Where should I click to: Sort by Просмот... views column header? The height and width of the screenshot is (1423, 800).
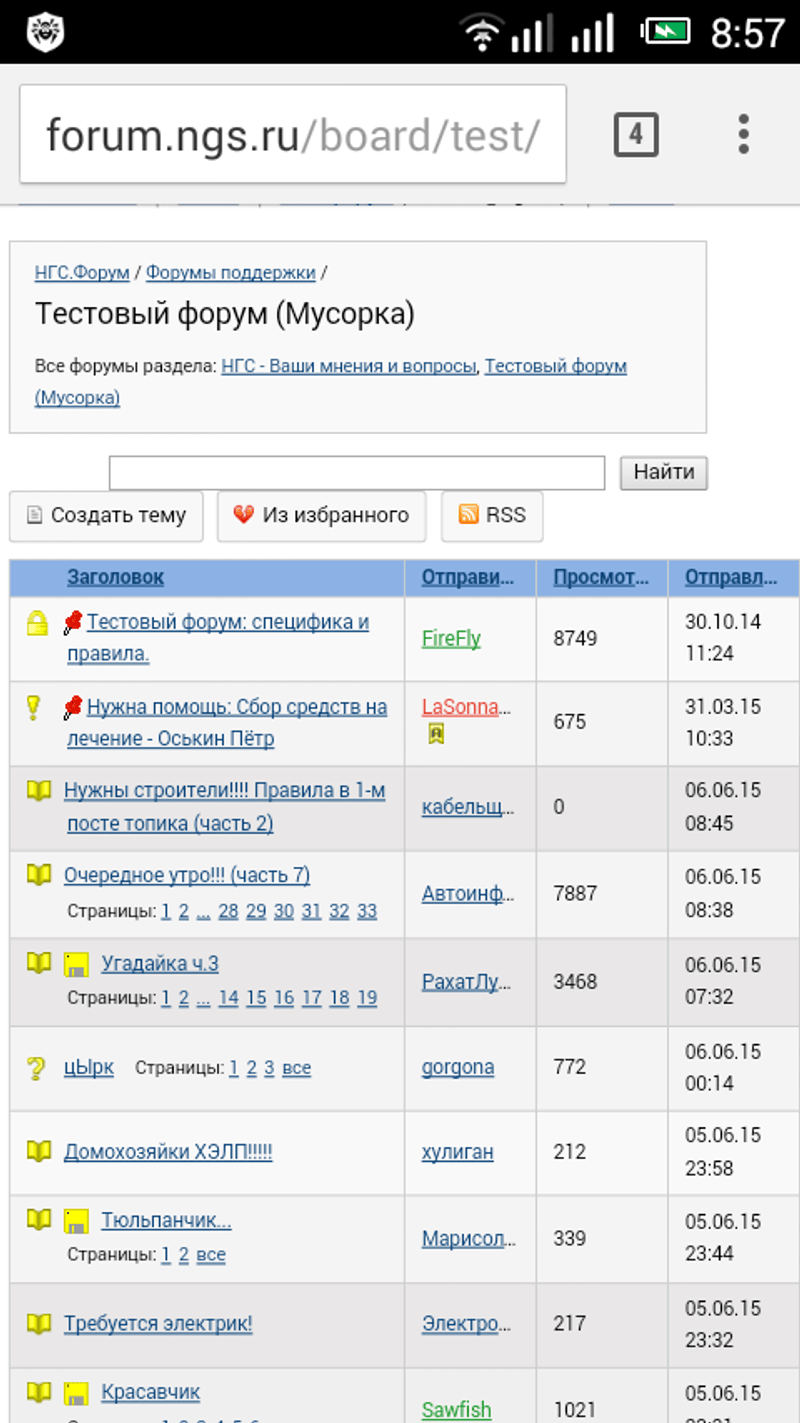601,577
